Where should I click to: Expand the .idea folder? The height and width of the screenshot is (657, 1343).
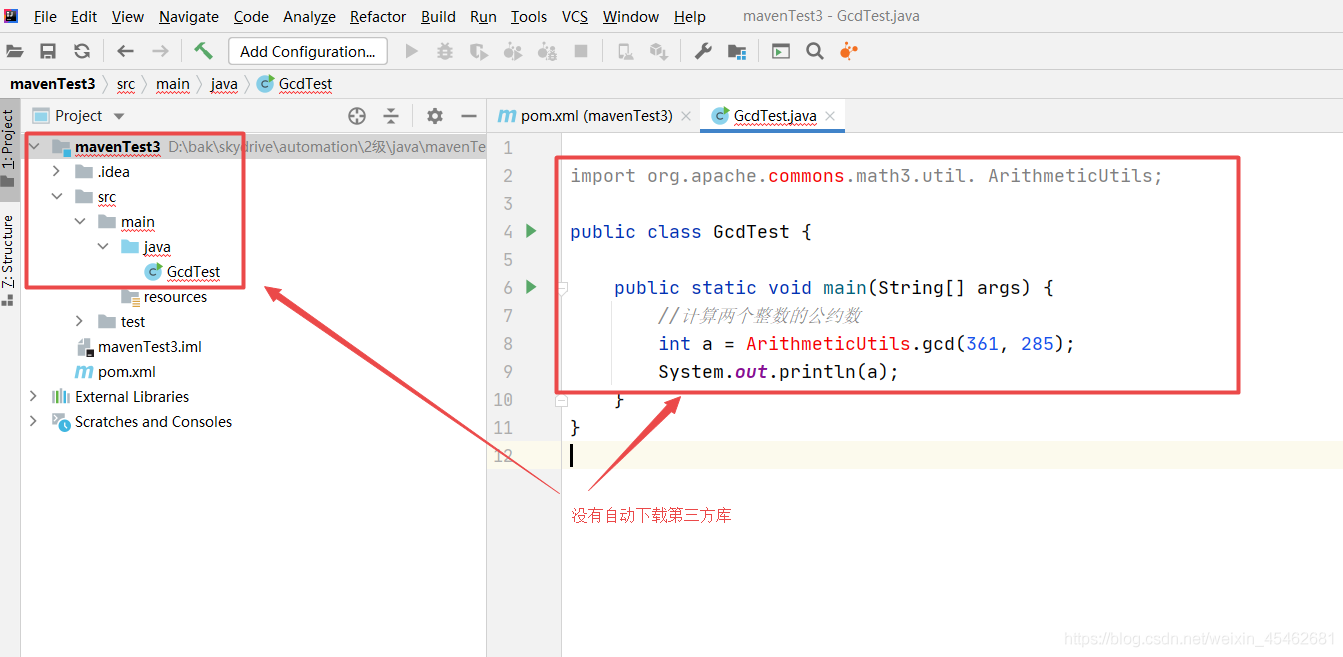57,172
